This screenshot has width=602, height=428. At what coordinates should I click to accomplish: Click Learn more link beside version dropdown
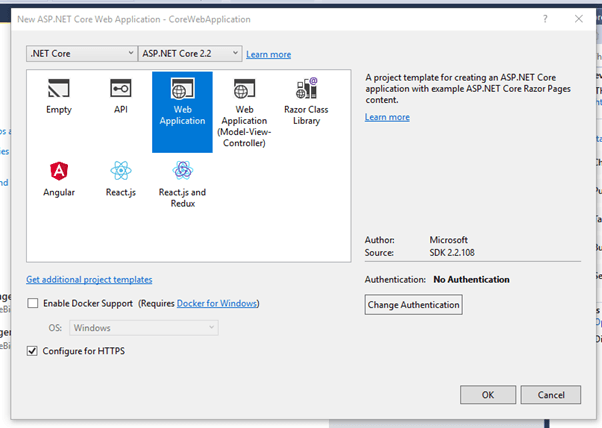[x=268, y=55]
